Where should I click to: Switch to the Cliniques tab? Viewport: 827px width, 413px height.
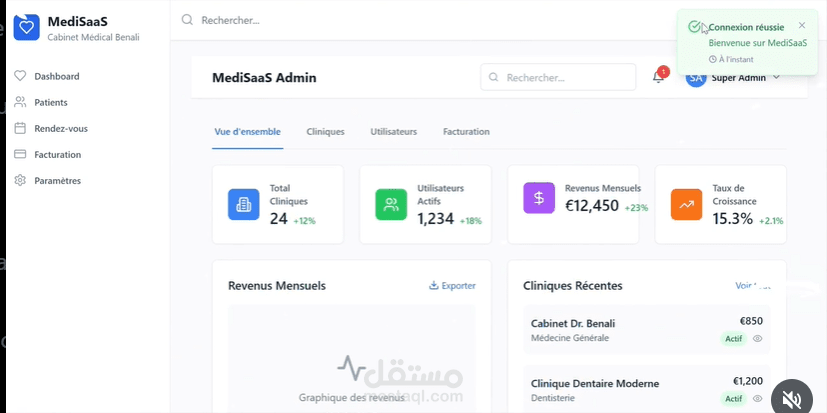pos(325,132)
